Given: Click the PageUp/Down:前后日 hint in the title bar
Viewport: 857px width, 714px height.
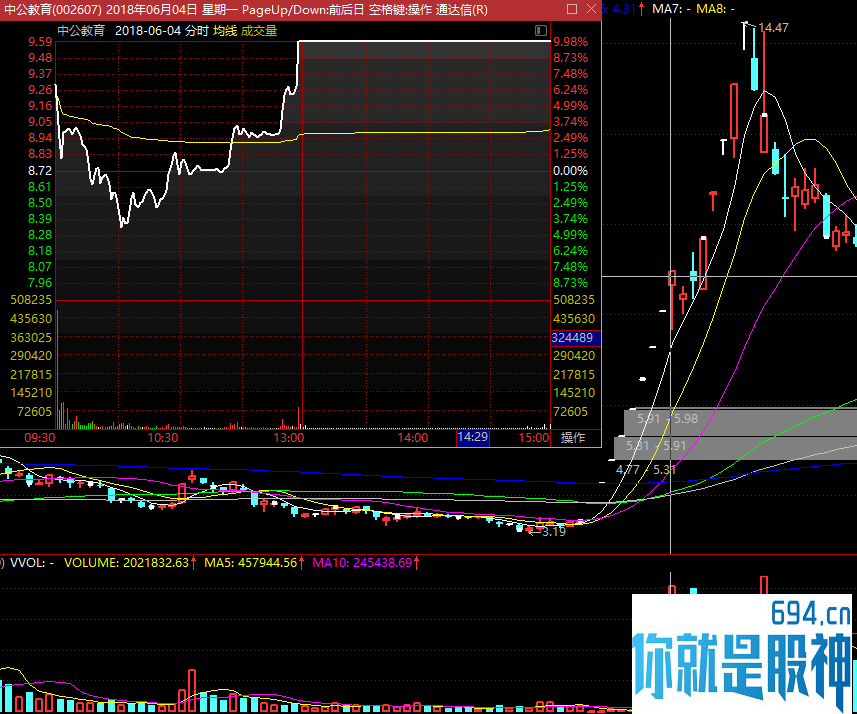Looking at the screenshot, I should [x=303, y=10].
